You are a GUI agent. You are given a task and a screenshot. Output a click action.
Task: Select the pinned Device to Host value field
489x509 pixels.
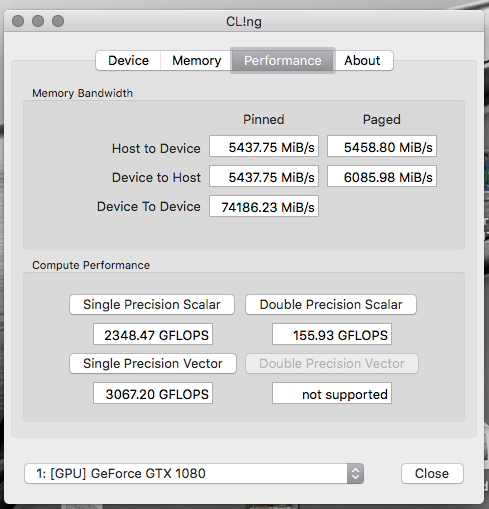tap(264, 176)
